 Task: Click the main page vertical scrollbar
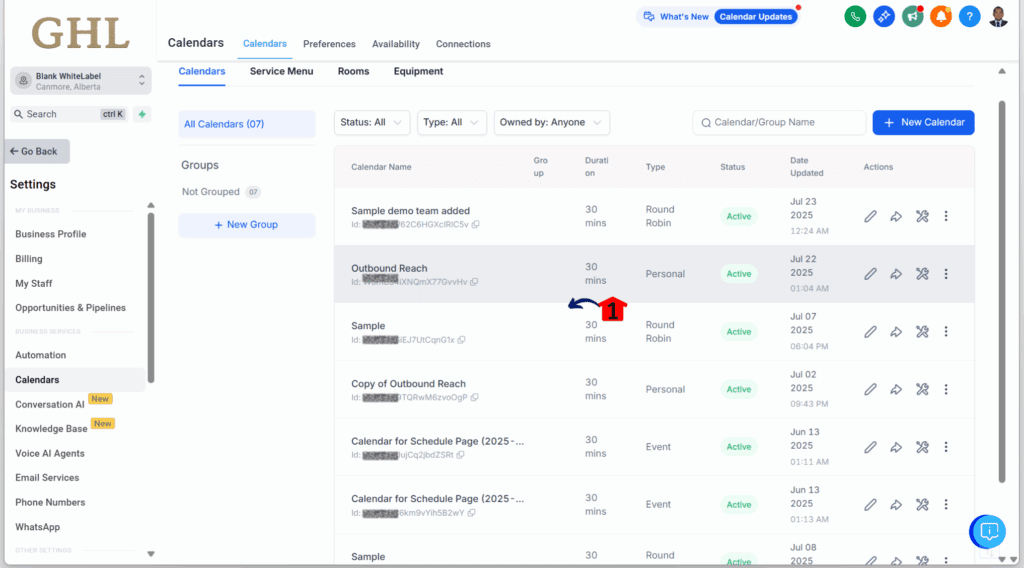(x=1002, y=291)
